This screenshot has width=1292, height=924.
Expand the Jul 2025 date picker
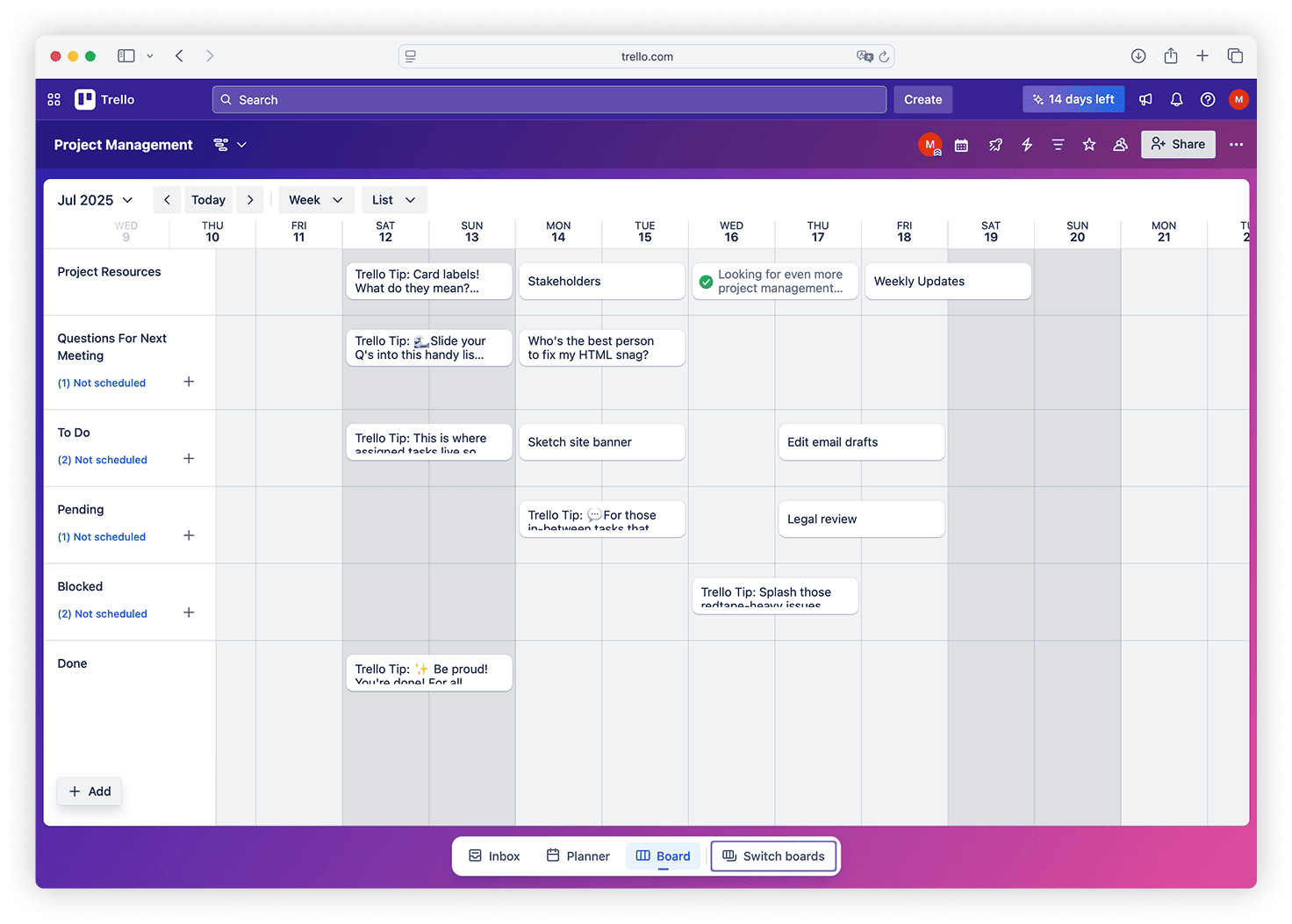click(x=95, y=199)
